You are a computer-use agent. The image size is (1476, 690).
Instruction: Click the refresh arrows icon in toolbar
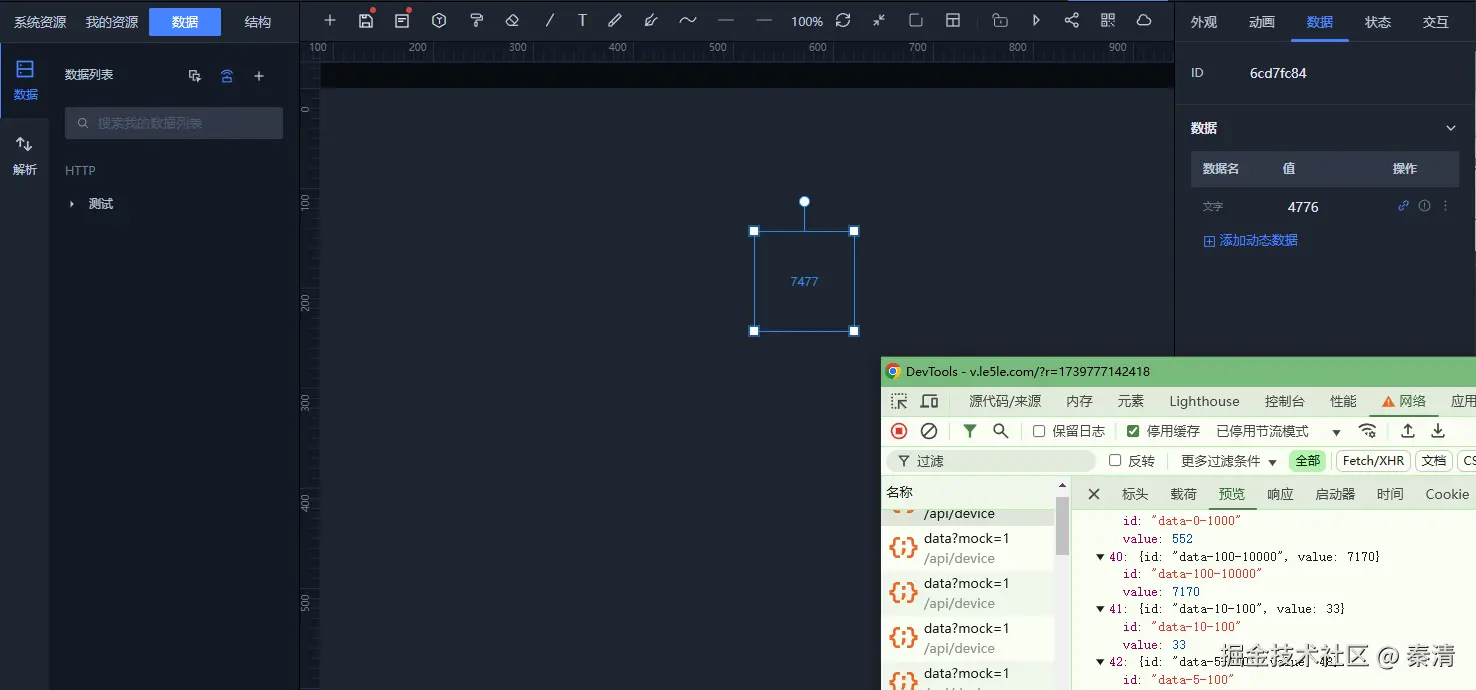(x=843, y=21)
